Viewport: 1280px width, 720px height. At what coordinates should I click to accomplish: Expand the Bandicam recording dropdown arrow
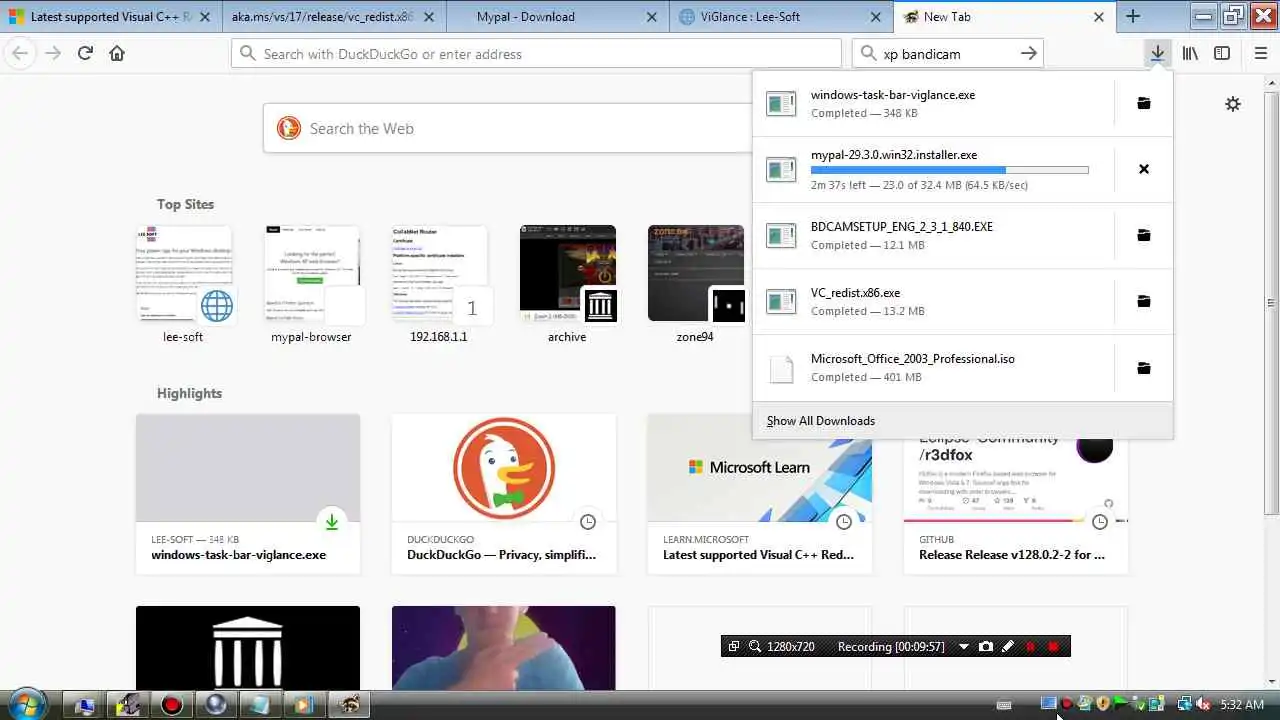click(x=964, y=647)
